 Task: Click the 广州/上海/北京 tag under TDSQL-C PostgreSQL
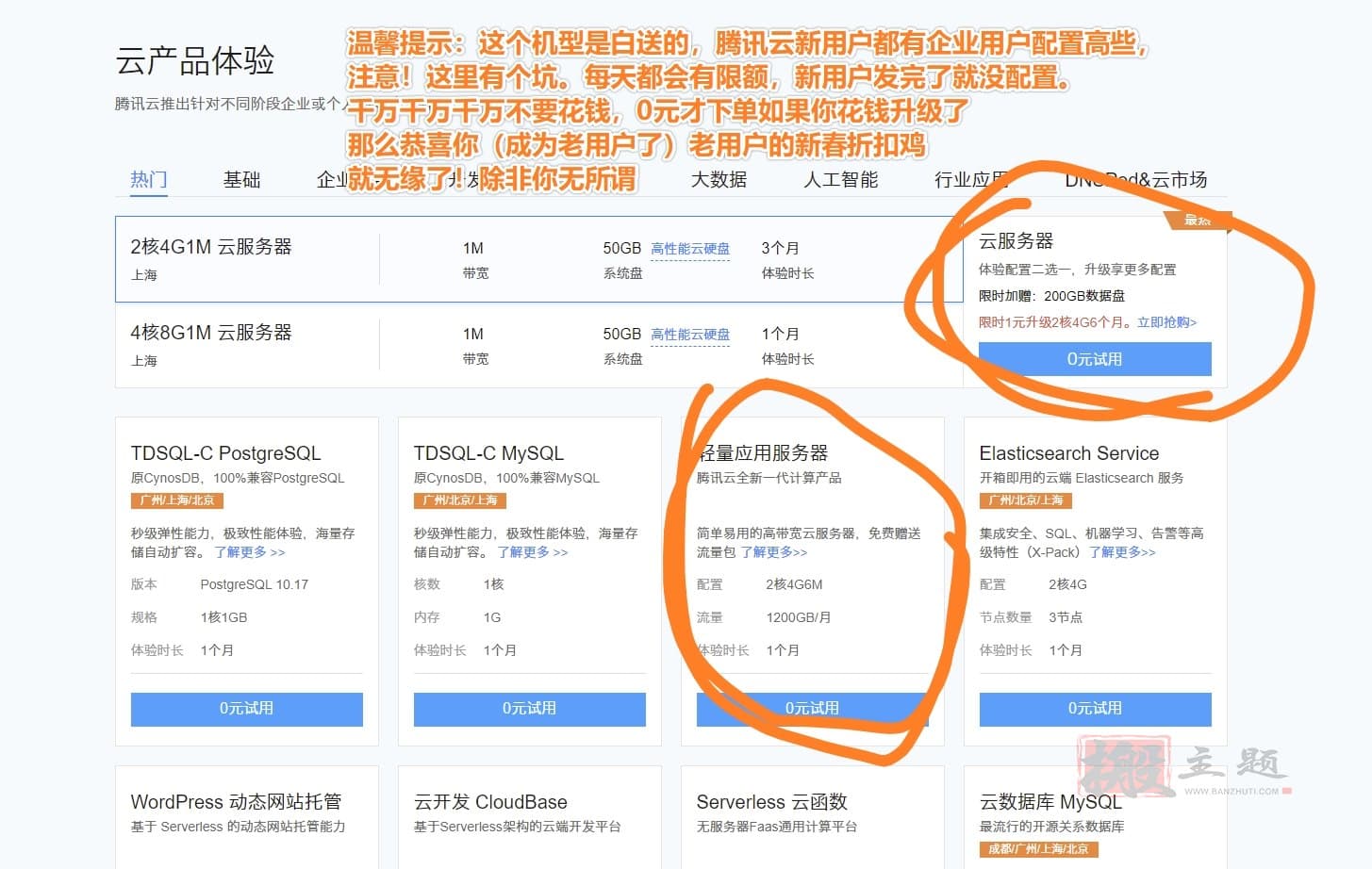point(176,500)
